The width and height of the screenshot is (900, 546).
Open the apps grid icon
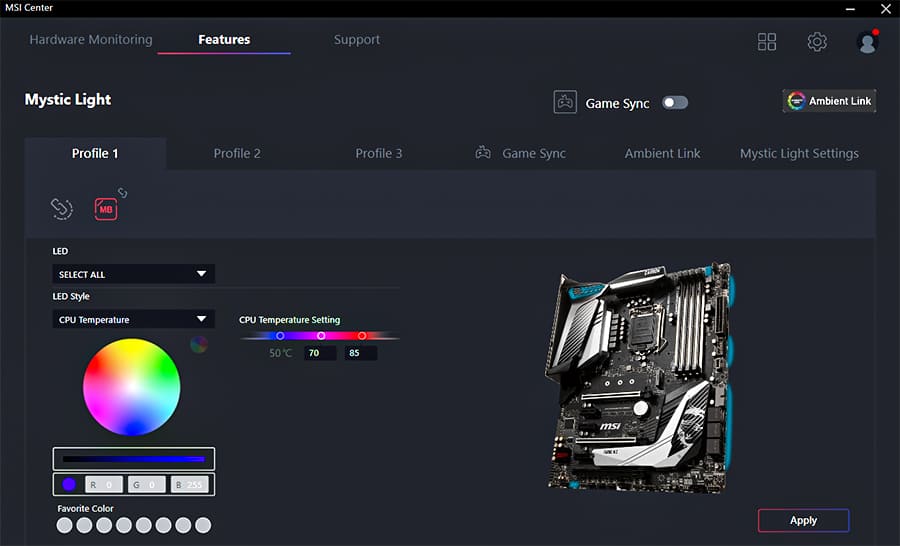767,41
